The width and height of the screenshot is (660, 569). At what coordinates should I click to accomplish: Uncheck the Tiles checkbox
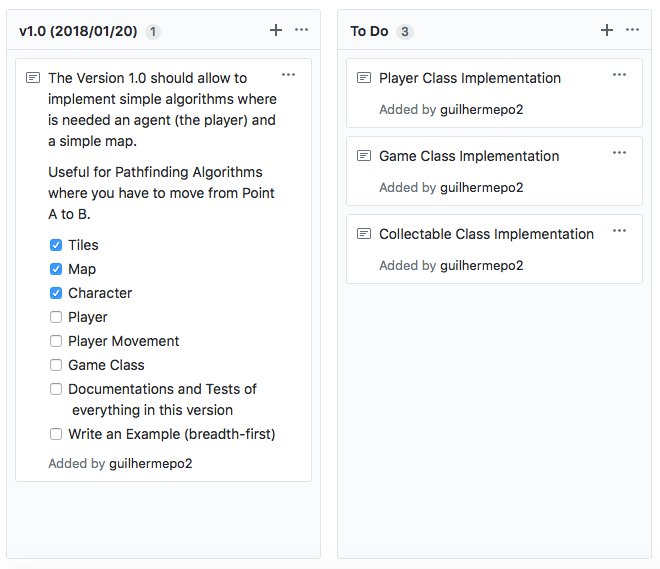click(56, 245)
